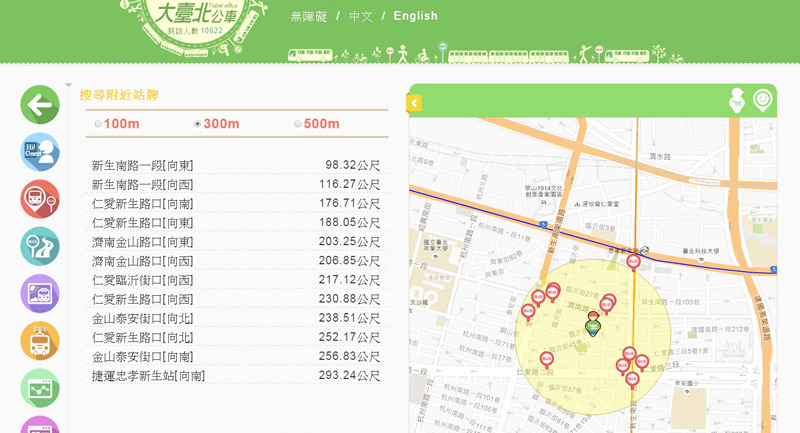Switch language to 中文

(x=361, y=16)
